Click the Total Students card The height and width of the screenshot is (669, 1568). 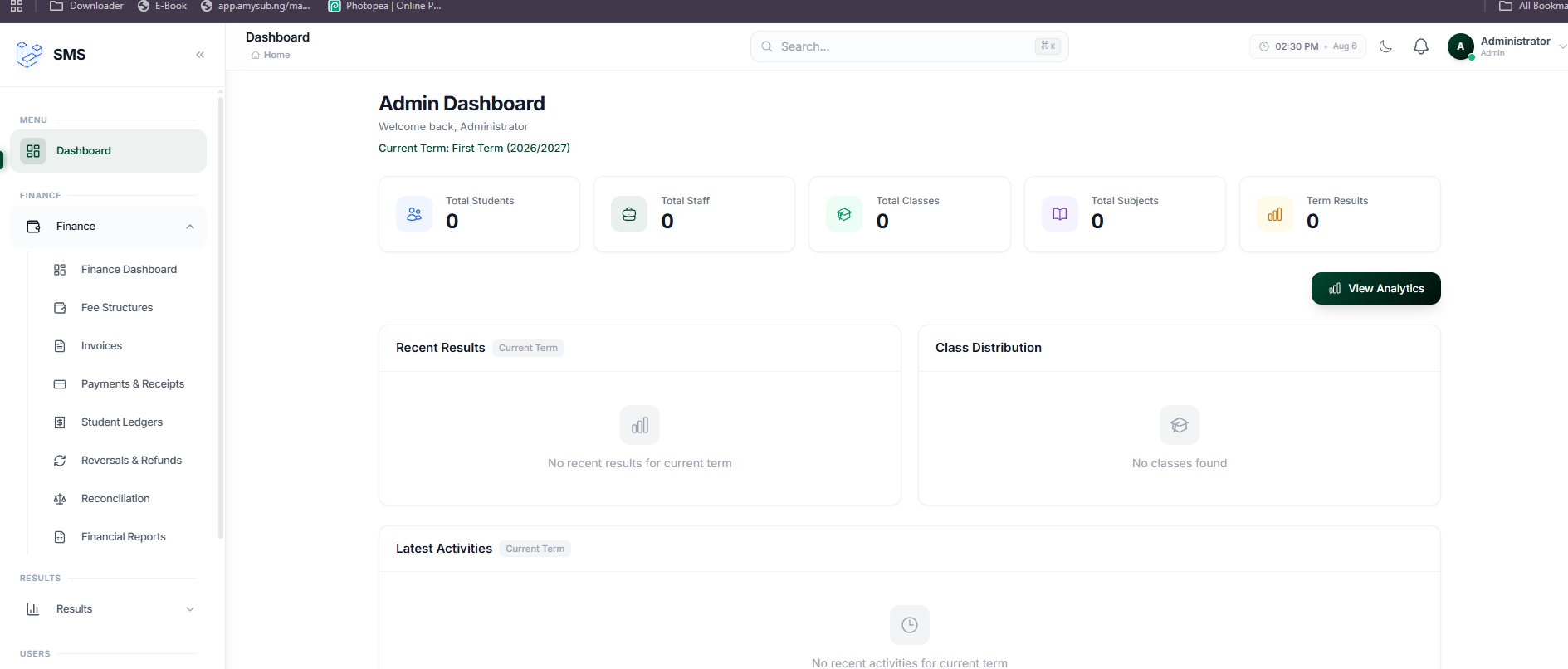[x=479, y=214]
